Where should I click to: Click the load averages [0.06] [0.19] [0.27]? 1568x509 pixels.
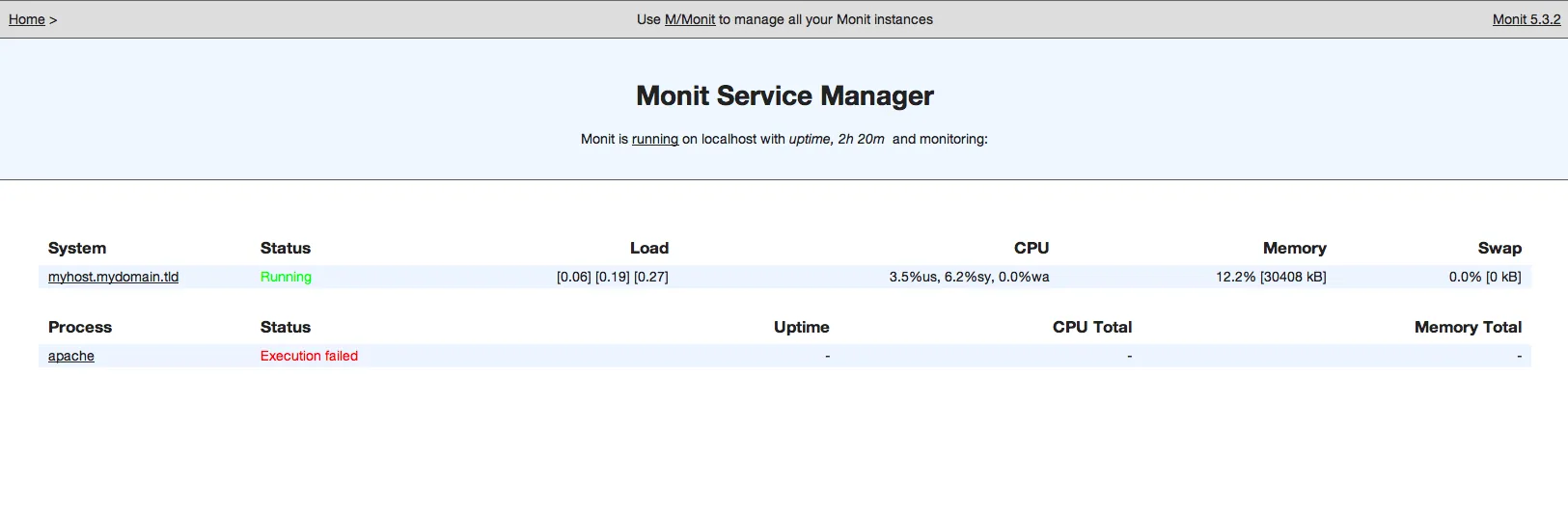(x=612, y=277)
